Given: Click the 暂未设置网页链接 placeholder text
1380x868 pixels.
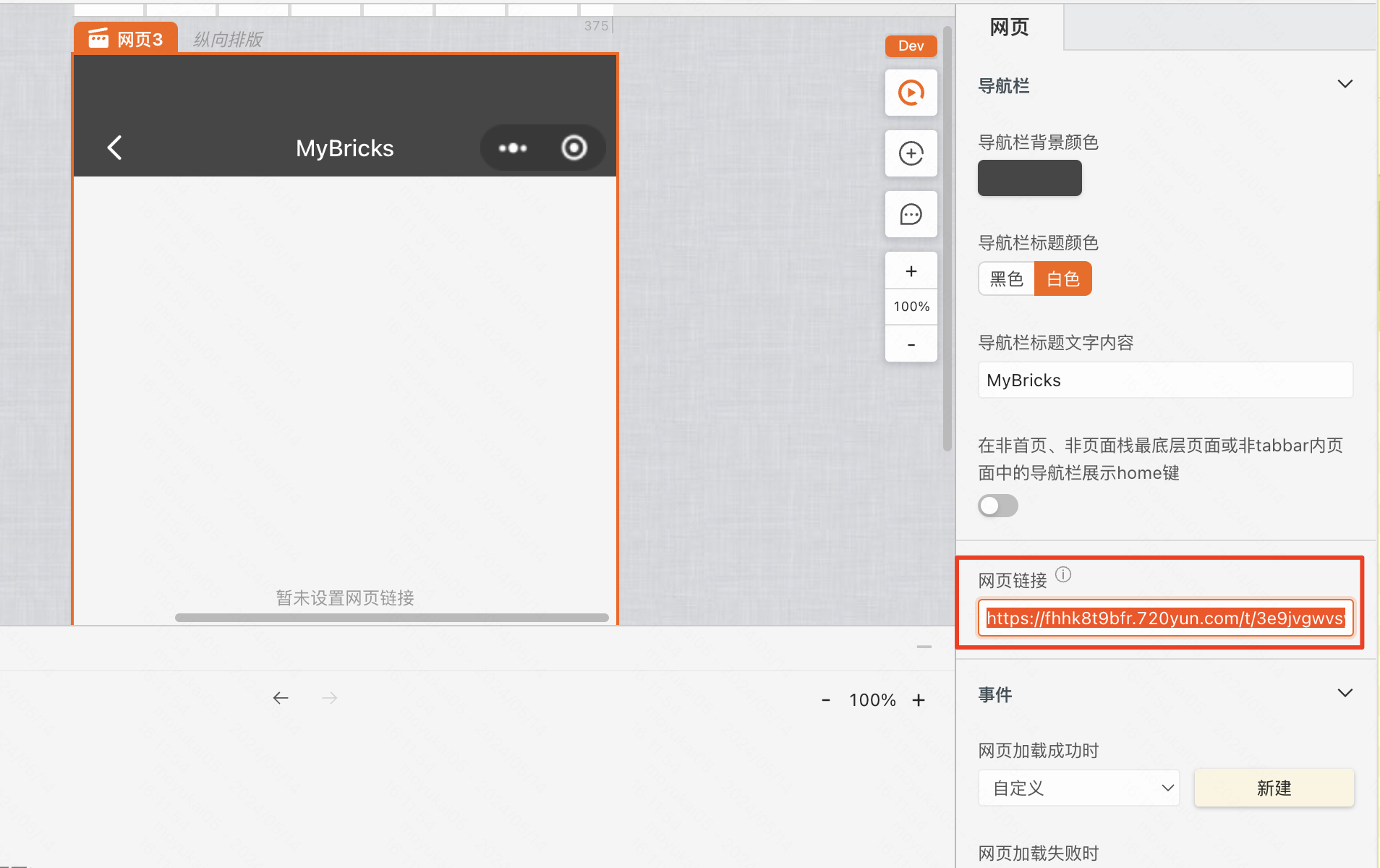Looking at the screenshot, I should point(345,598).
